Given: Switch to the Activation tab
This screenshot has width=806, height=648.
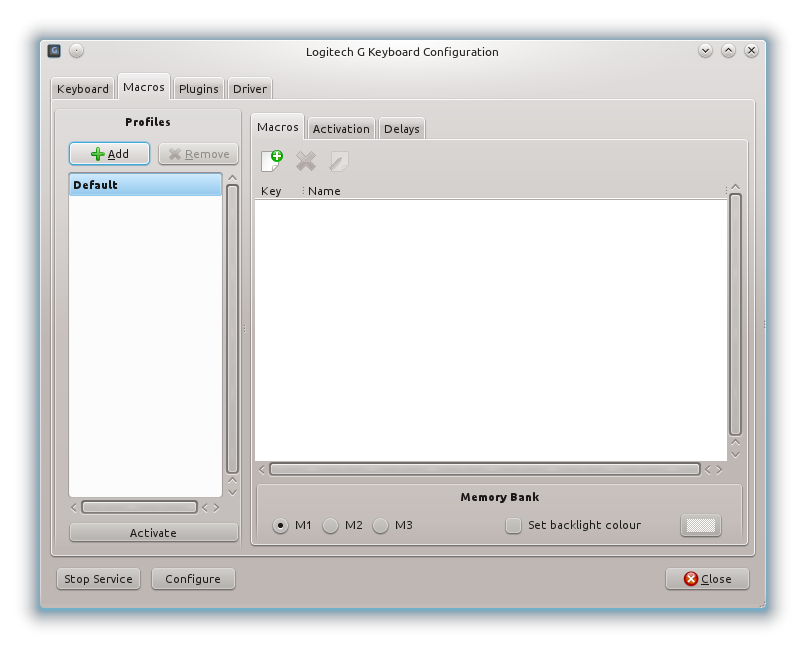Looking at the screenshot, I should [x=341, y=129].
